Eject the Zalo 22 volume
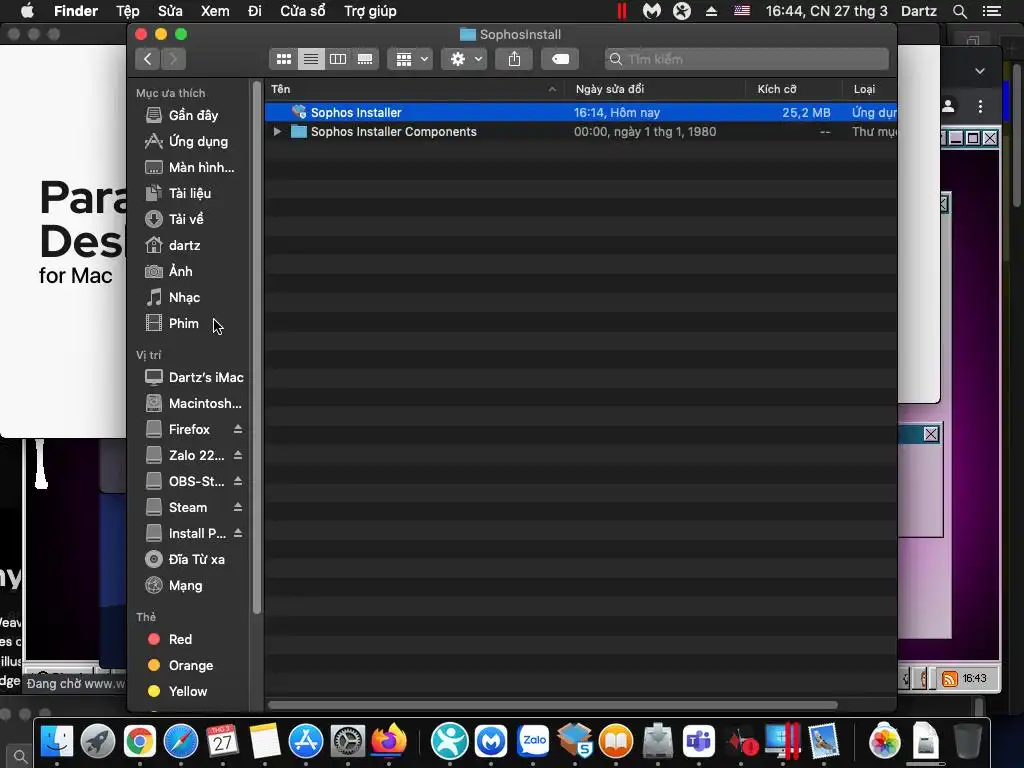1024x768 pixels. (x=238, y=455)
